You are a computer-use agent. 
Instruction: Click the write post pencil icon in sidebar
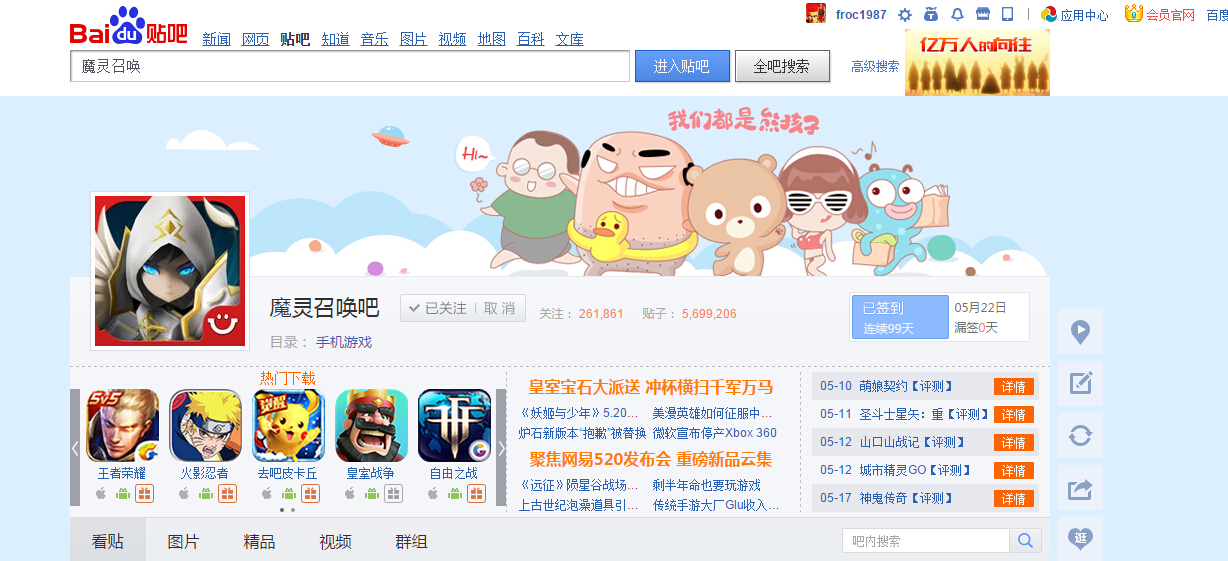click(1080, 384)
